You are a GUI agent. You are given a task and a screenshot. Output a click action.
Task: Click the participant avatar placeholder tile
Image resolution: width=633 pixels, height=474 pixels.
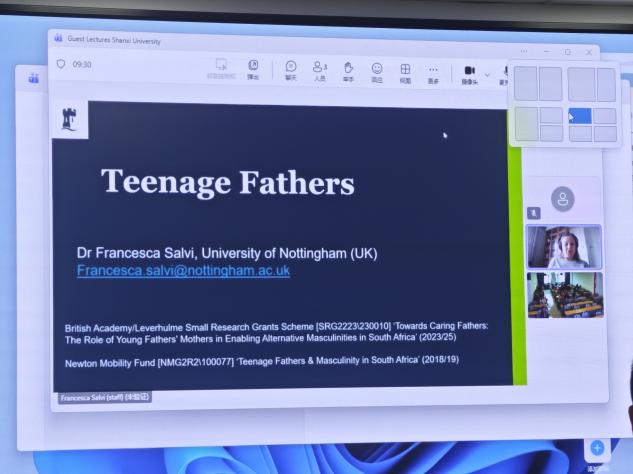tap(564, 198)
